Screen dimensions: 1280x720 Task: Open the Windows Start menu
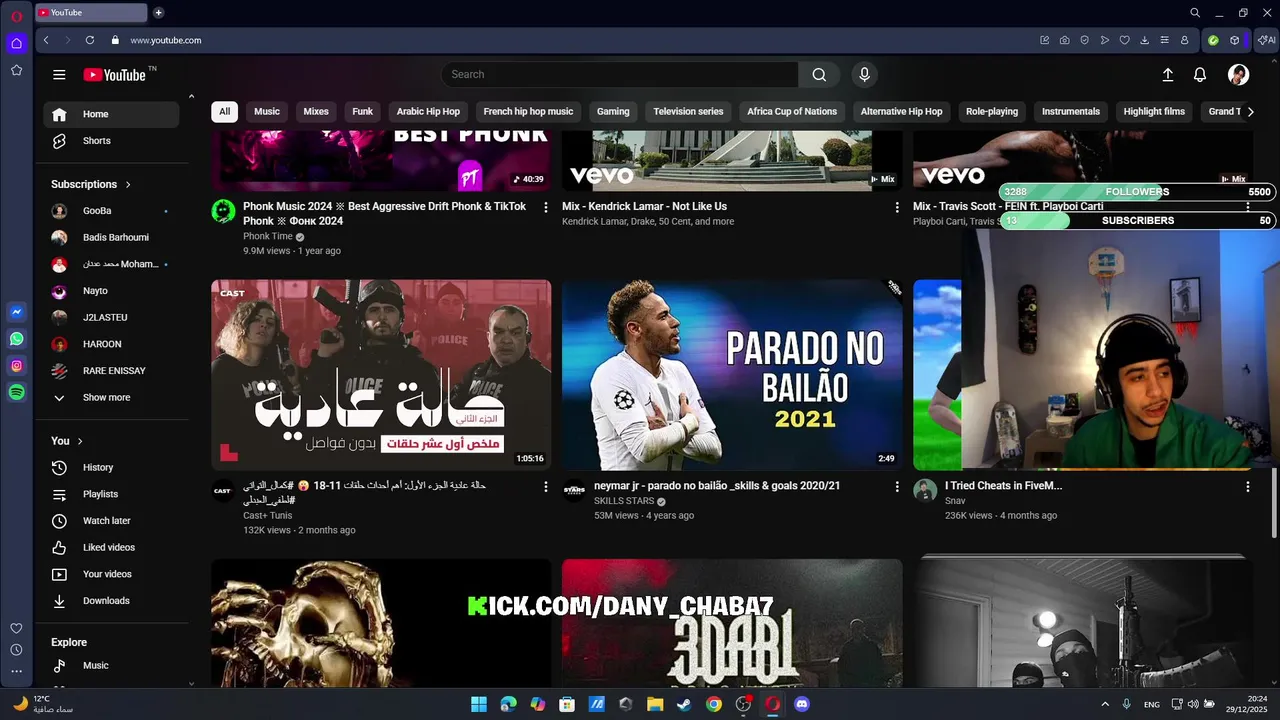tap(479, 704)
